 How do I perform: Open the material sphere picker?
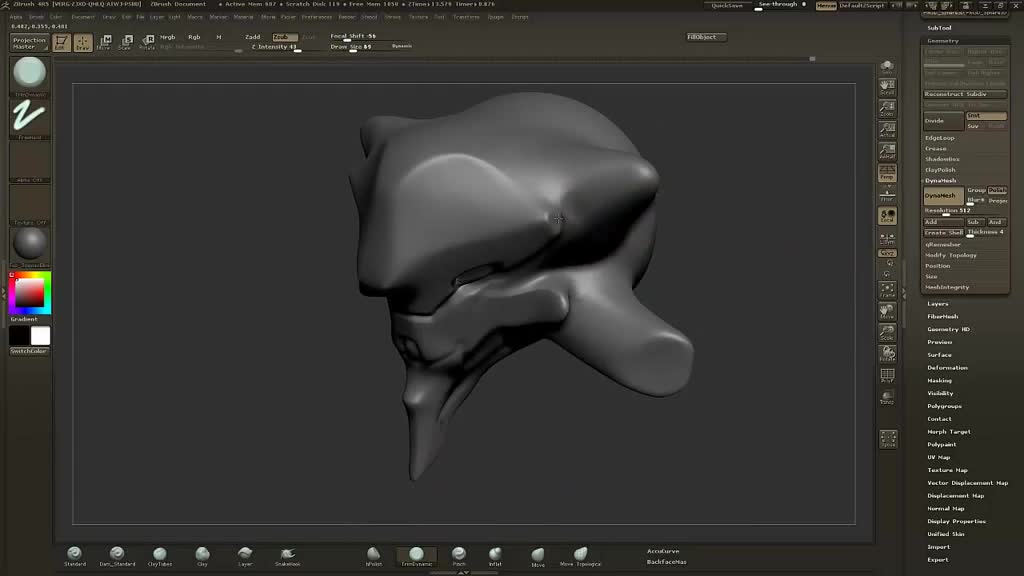point(29,244)
